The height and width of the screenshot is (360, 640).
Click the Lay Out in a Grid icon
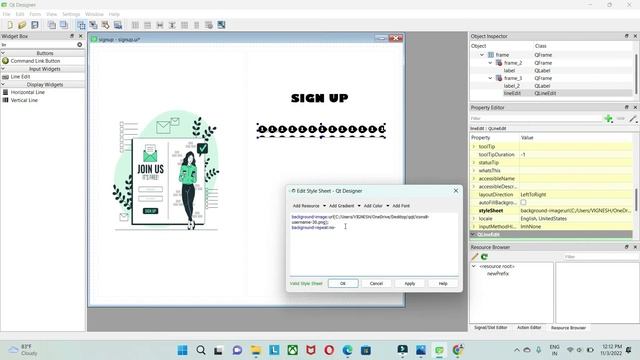tap(184, 25)
